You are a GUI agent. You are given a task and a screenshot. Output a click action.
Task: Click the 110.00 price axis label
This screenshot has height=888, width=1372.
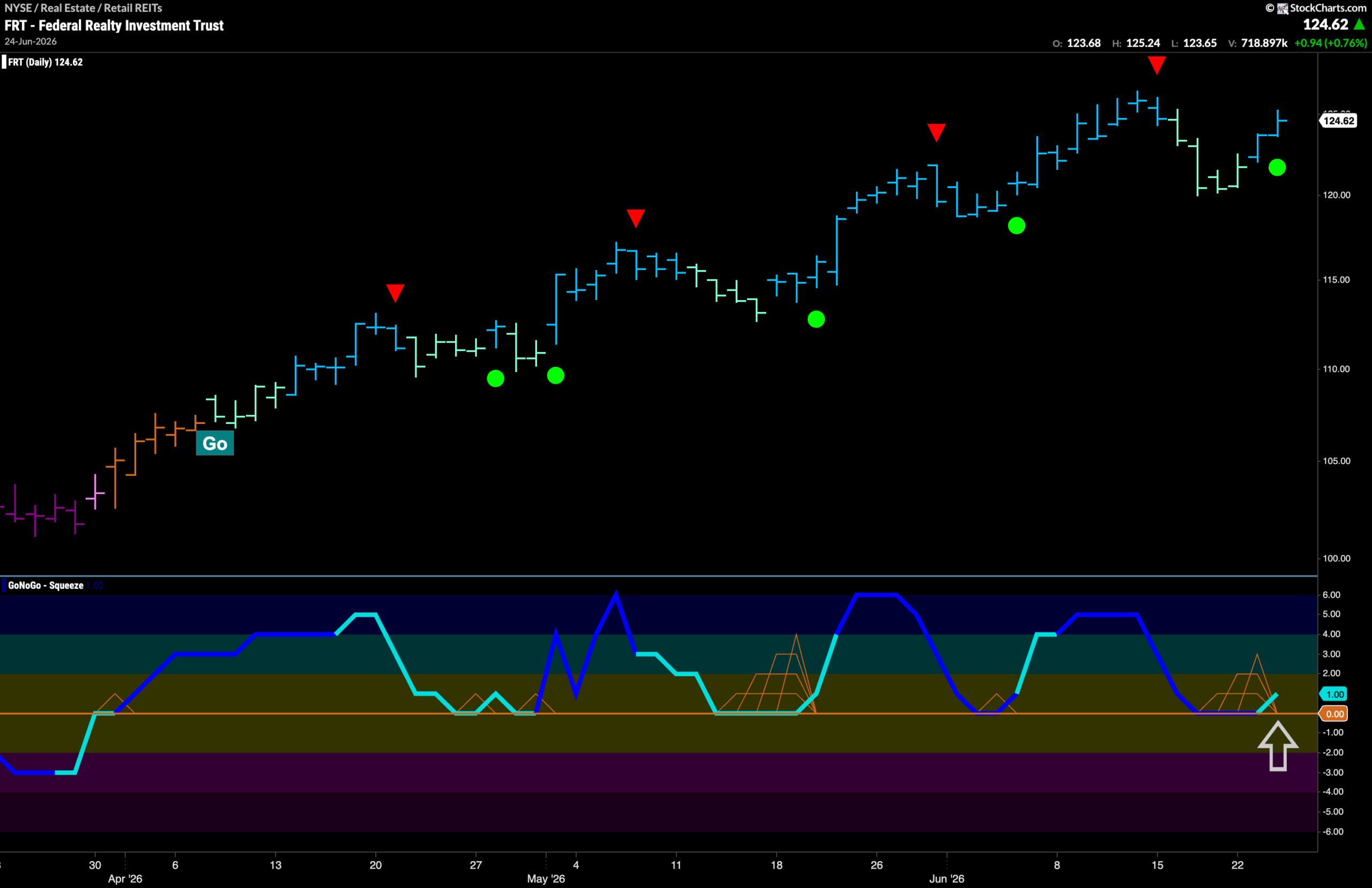click(1336, 369)
